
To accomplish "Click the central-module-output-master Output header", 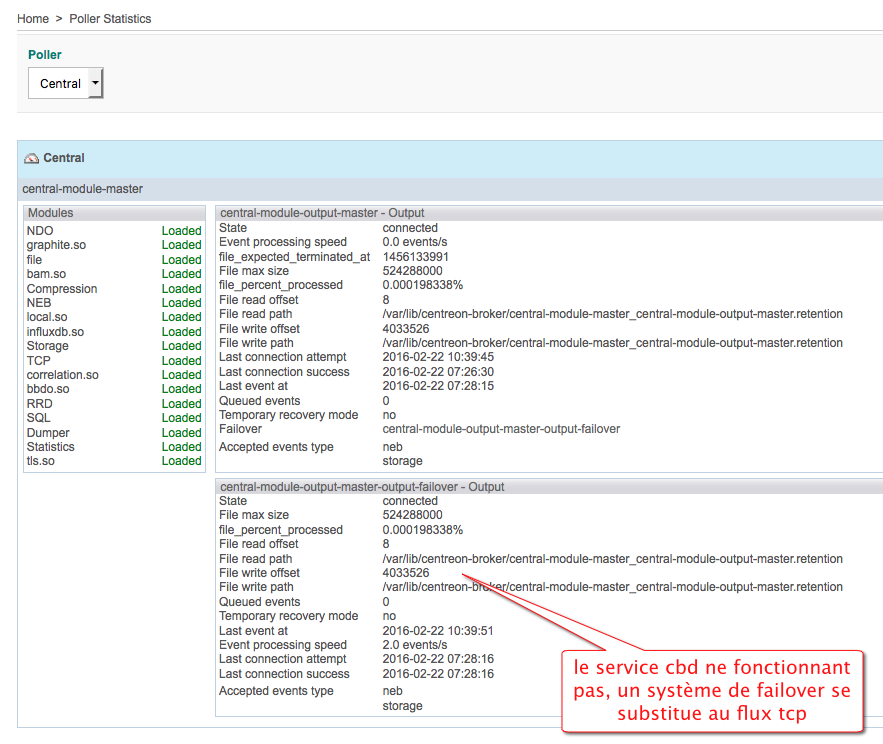I will pyautogui.click(x=322, y=213).
